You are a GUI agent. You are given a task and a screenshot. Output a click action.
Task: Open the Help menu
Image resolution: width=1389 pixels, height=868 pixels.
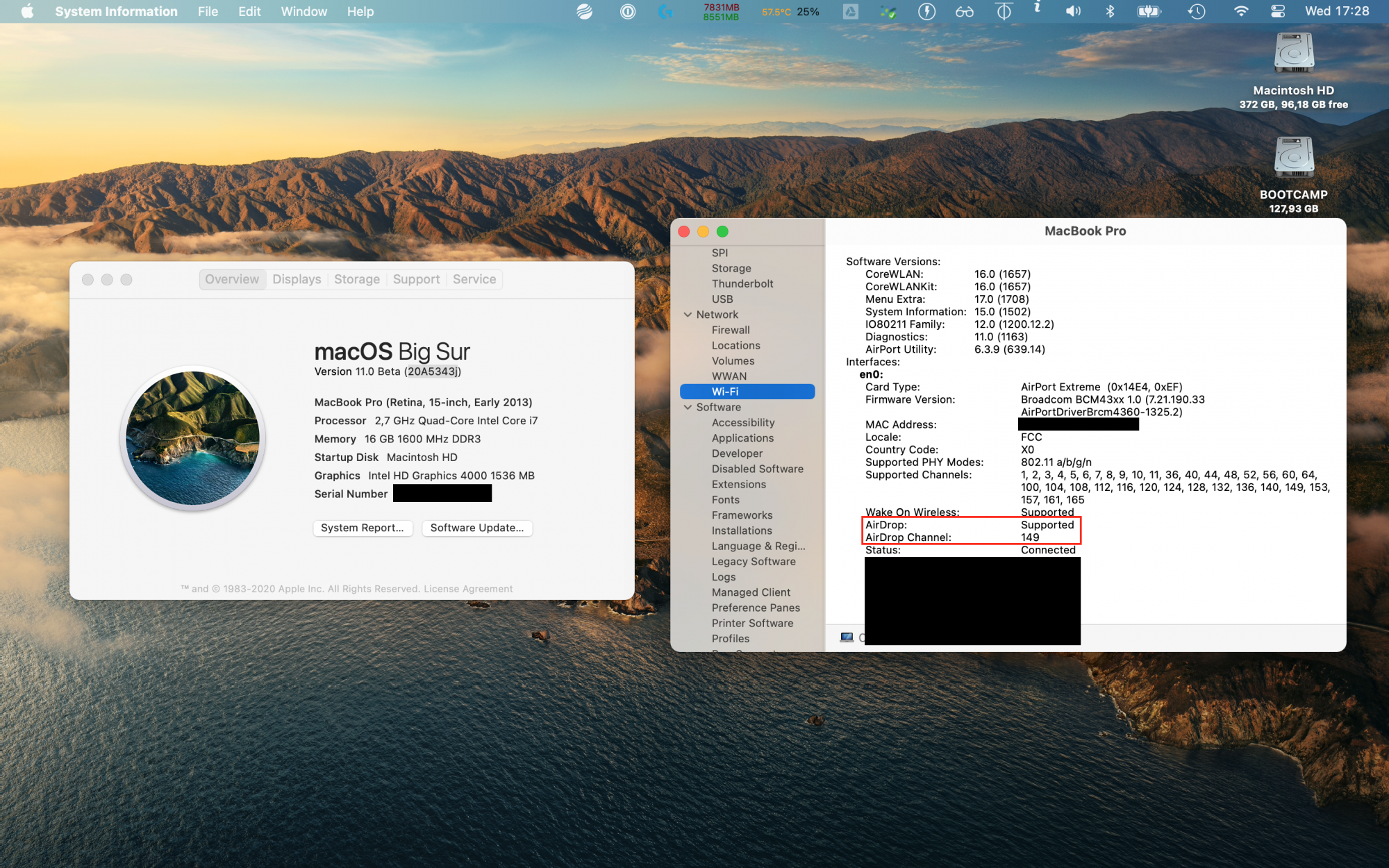point(360,11)
